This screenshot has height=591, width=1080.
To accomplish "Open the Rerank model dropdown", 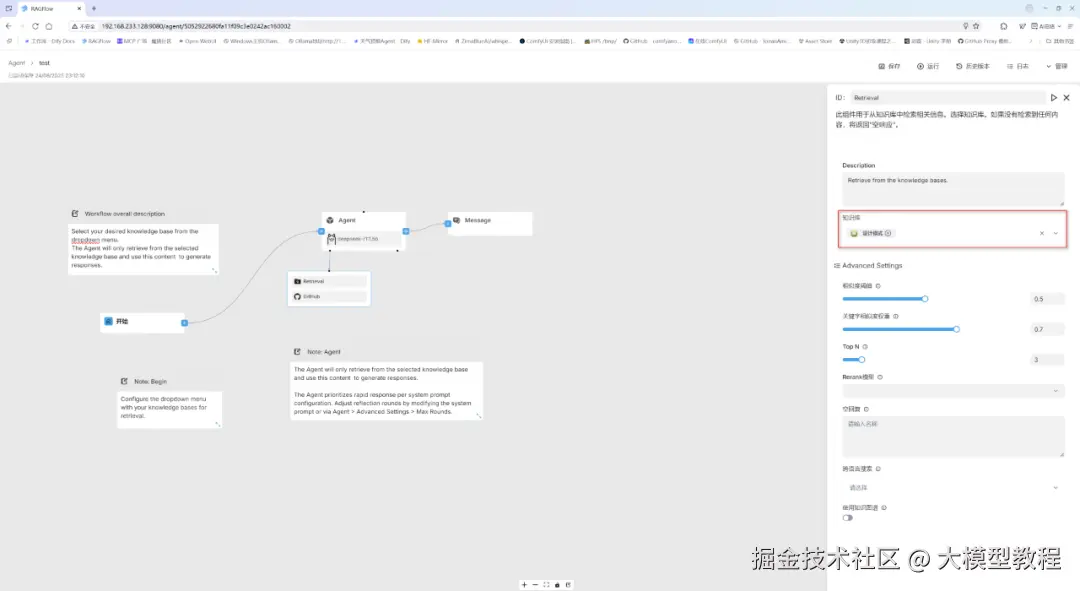I will click(x=953, y=391).
